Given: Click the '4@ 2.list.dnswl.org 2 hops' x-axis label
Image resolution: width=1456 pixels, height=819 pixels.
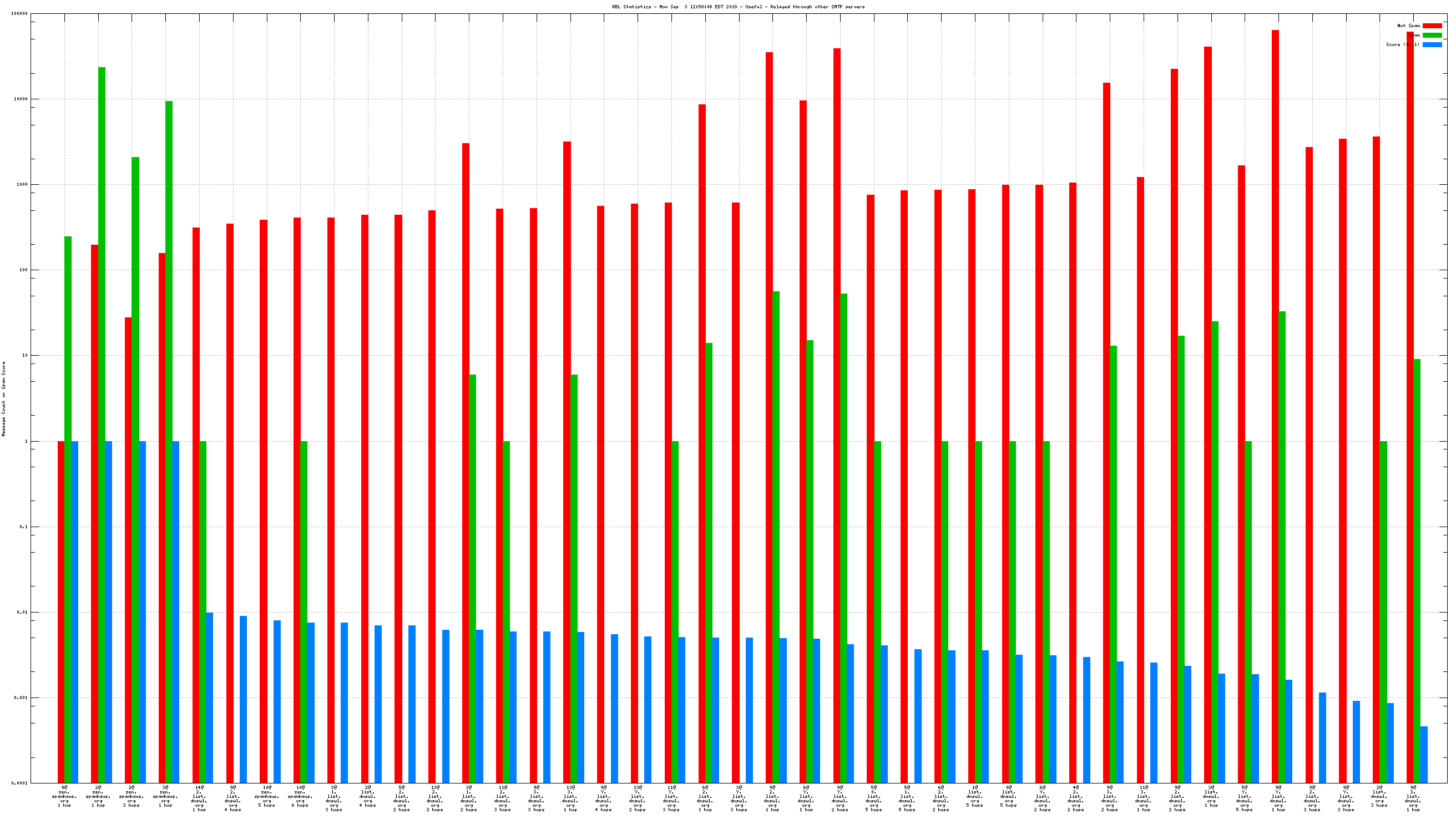Looking at the screenshot, I should (1075, 798).
